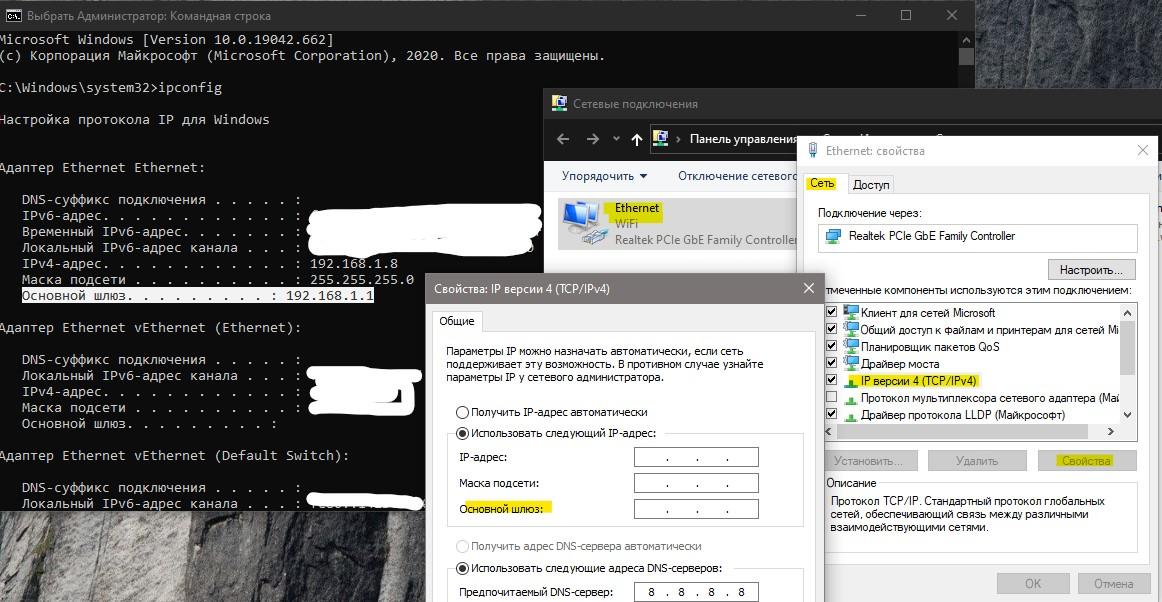The image size is (1162, 602).
Task: Click the Протокол мультиплексора protocol icon
Action: click(x=851, y=398)
